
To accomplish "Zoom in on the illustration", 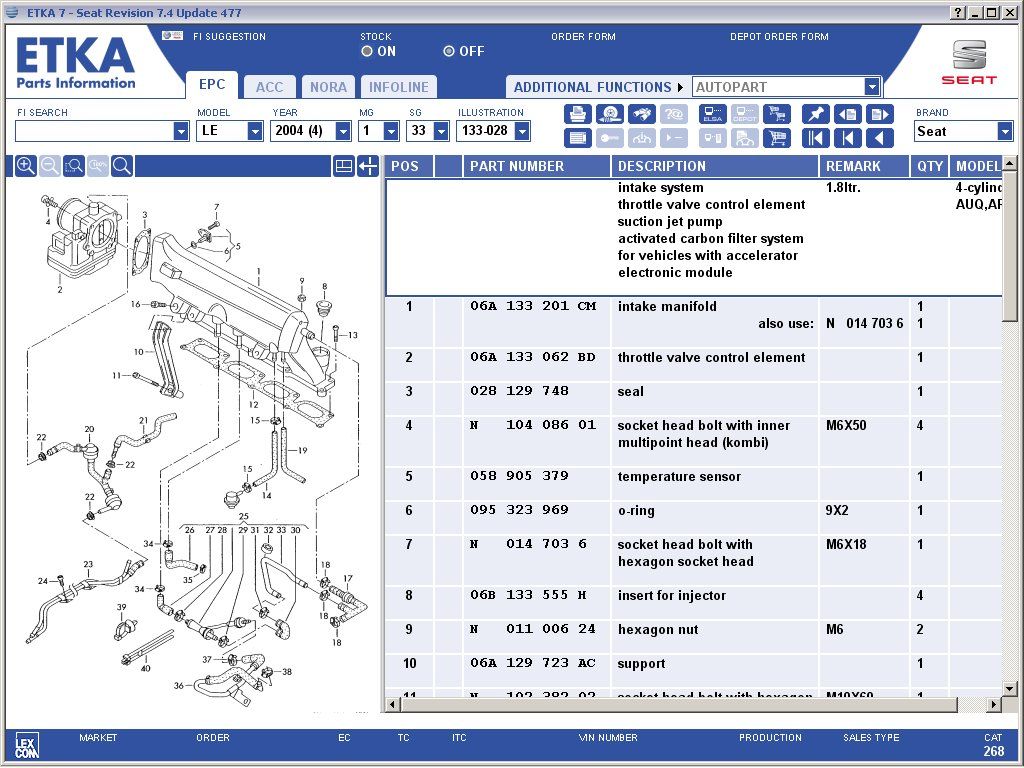I will click(x=25, y=166).
